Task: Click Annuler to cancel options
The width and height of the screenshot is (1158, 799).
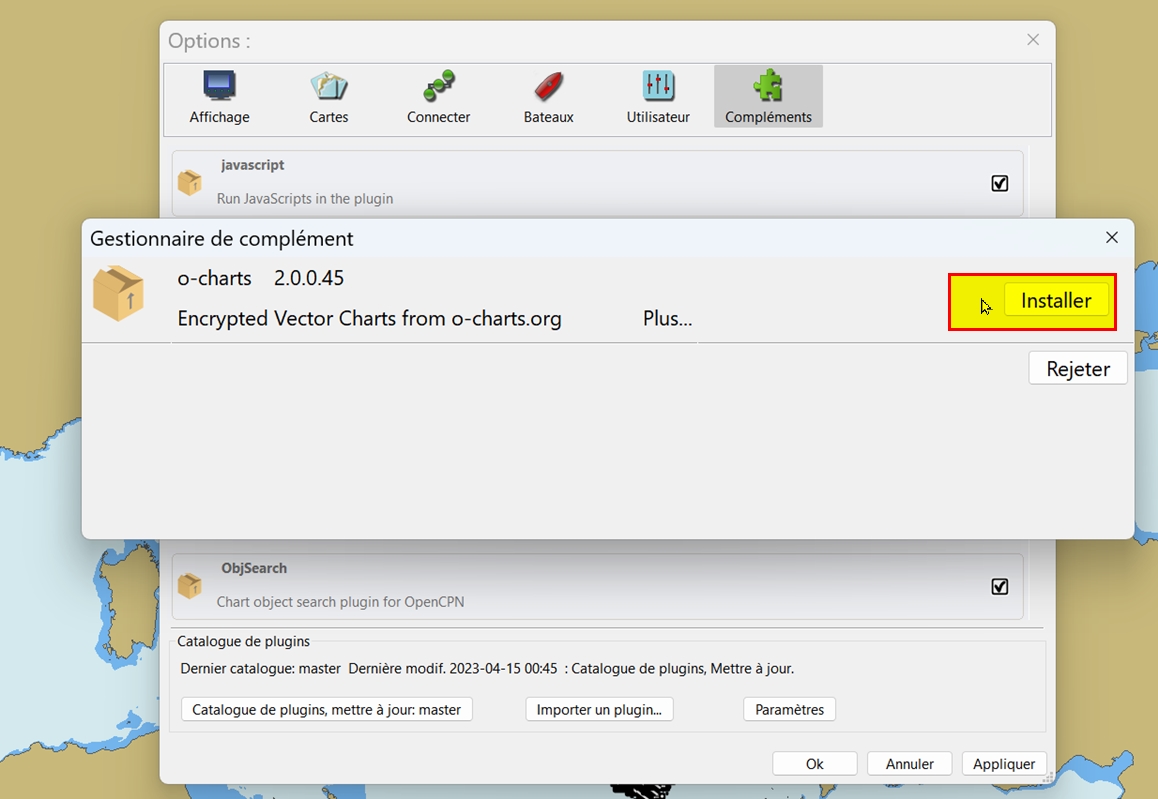Action: pyautogui.click(x=909, y=764)
